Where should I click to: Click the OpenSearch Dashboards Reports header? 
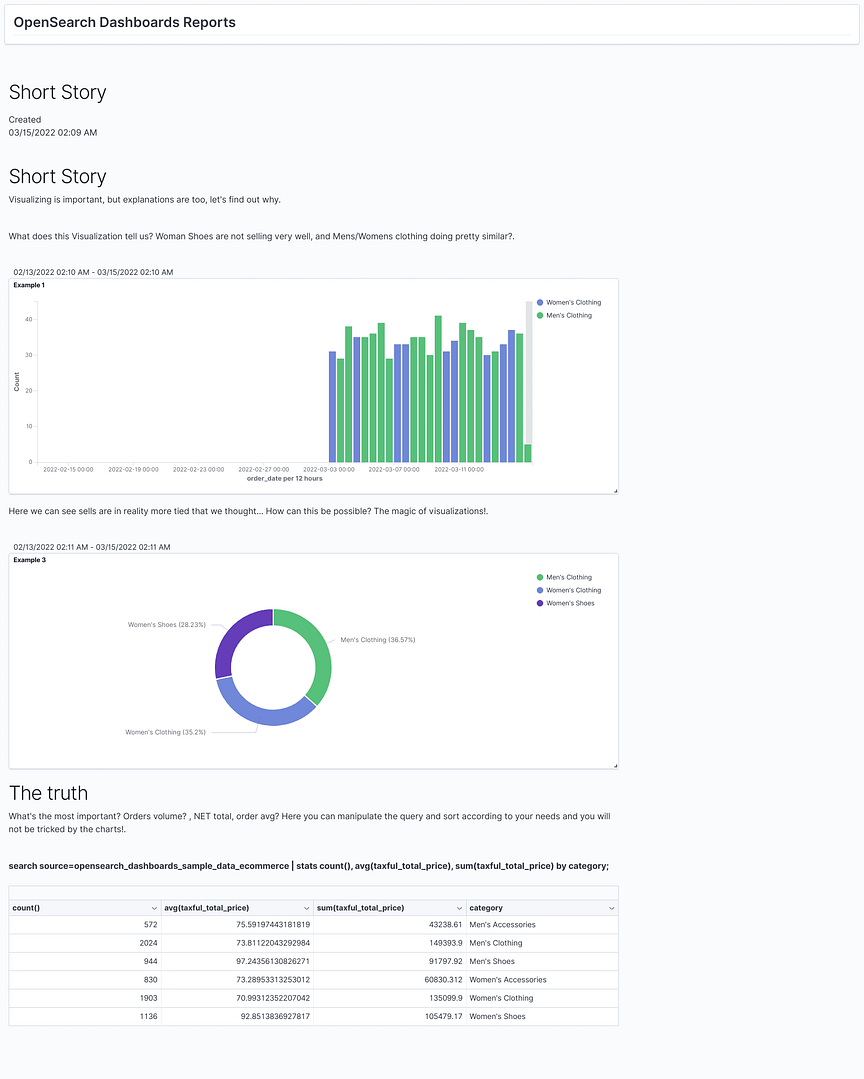(x=124, y=22)
